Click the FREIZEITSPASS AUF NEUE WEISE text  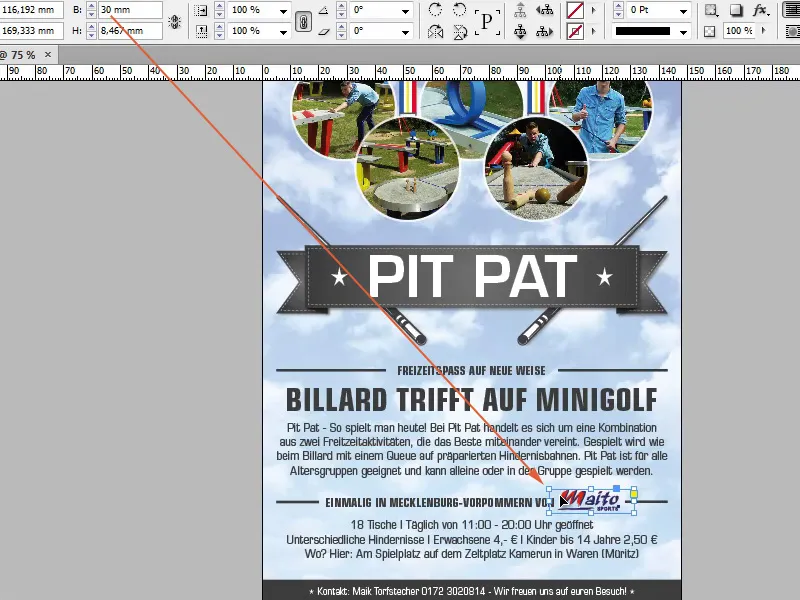471,370
